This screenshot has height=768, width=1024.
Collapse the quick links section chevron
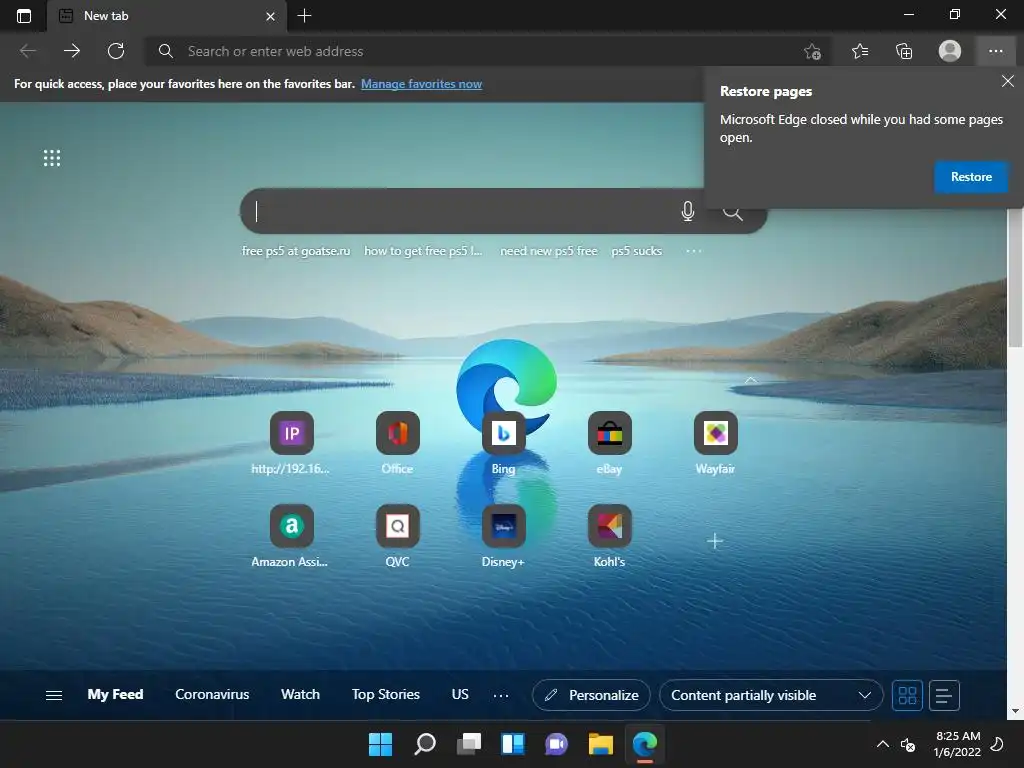click(751, 379)
